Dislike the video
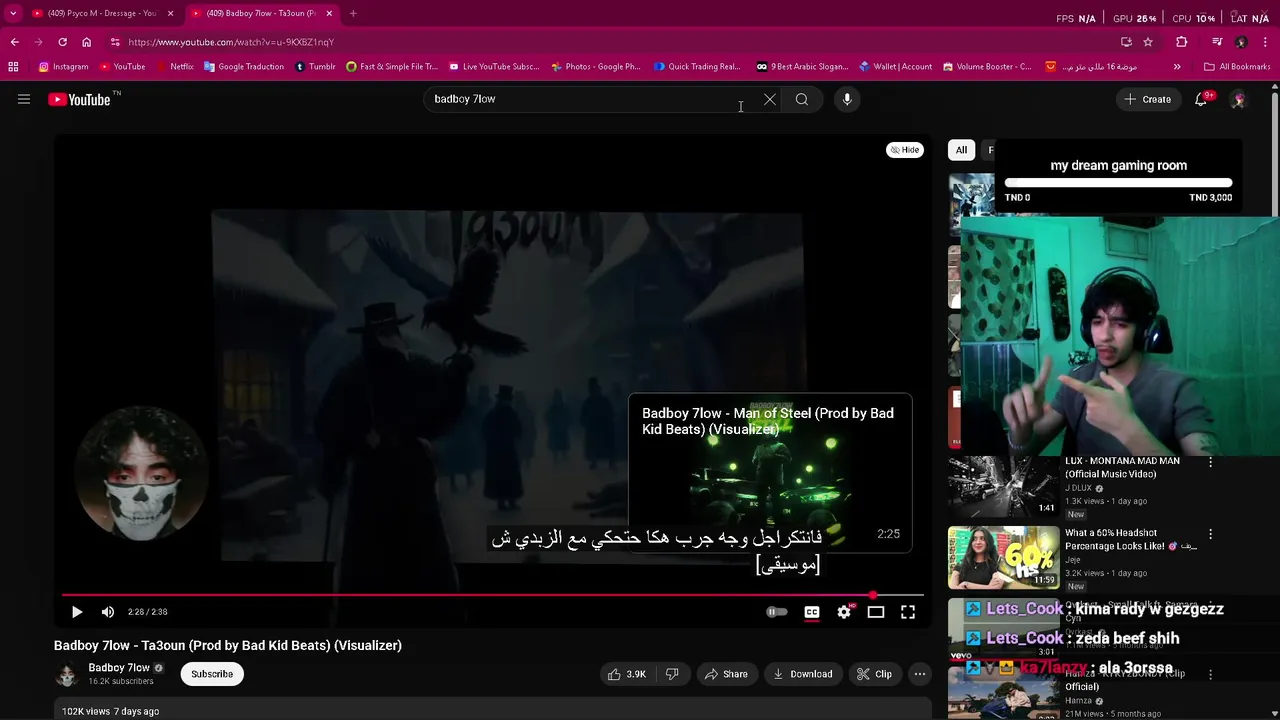1280x720 pixels. (672, 674)
